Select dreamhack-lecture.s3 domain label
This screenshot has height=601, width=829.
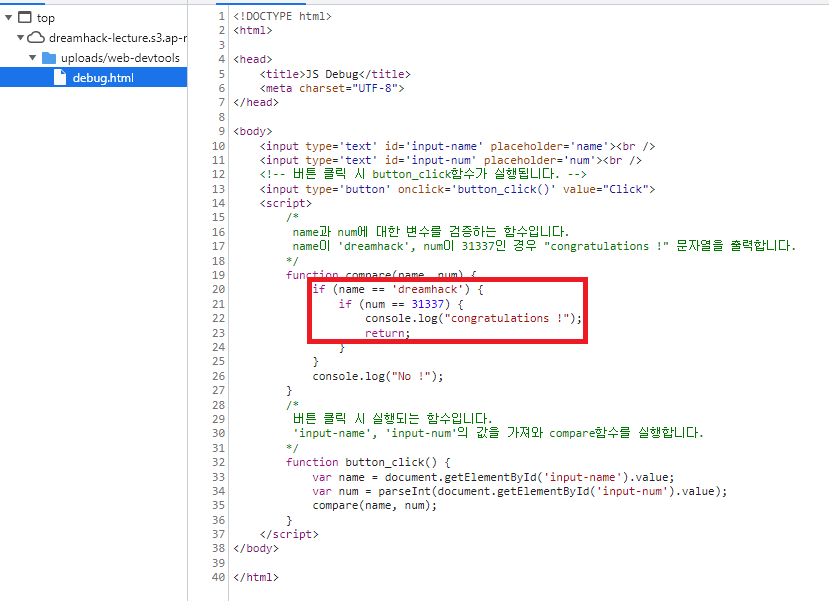point(117,38)
